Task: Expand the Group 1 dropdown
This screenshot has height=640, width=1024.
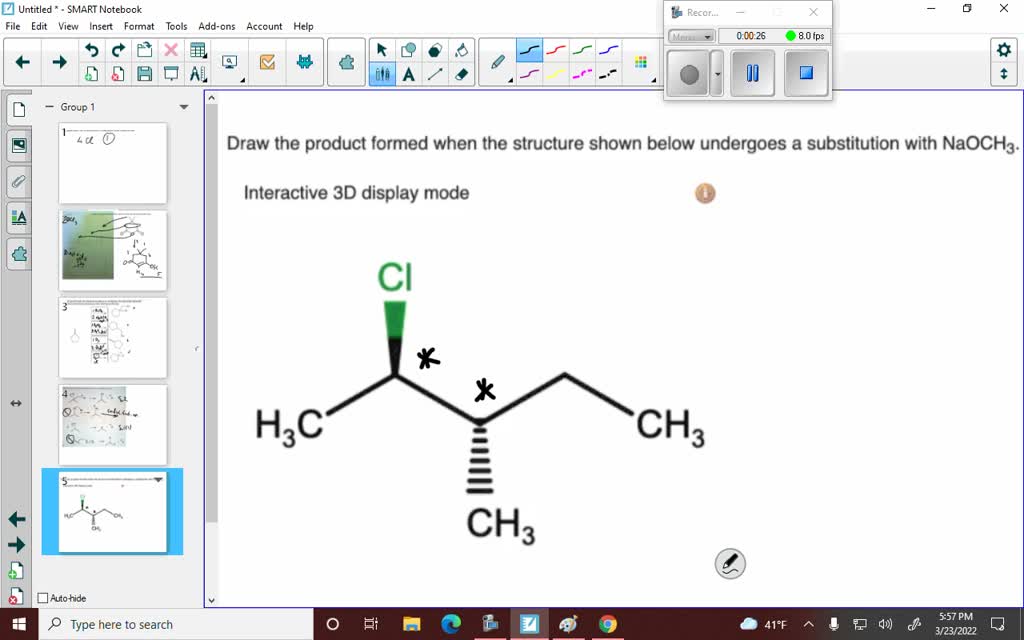Action: click(183, 106)
